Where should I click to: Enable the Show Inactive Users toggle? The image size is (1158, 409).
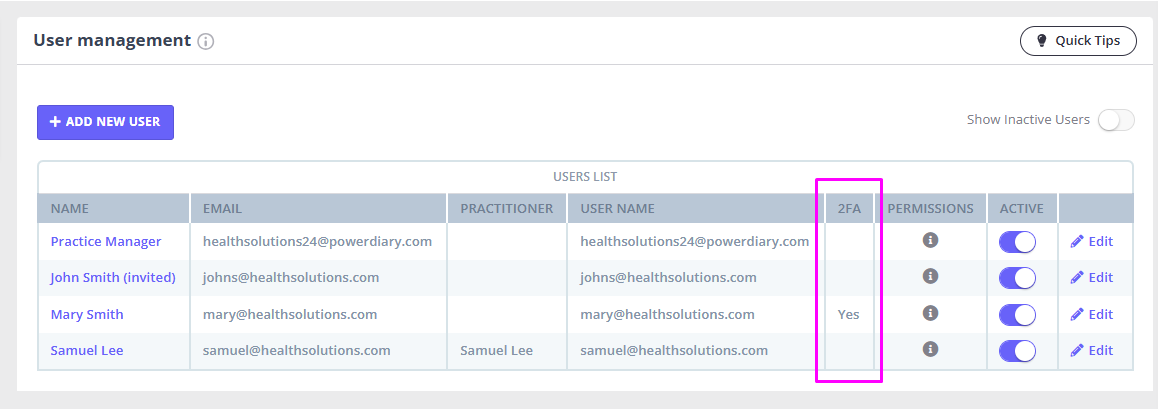click(x=1116, y=120)
